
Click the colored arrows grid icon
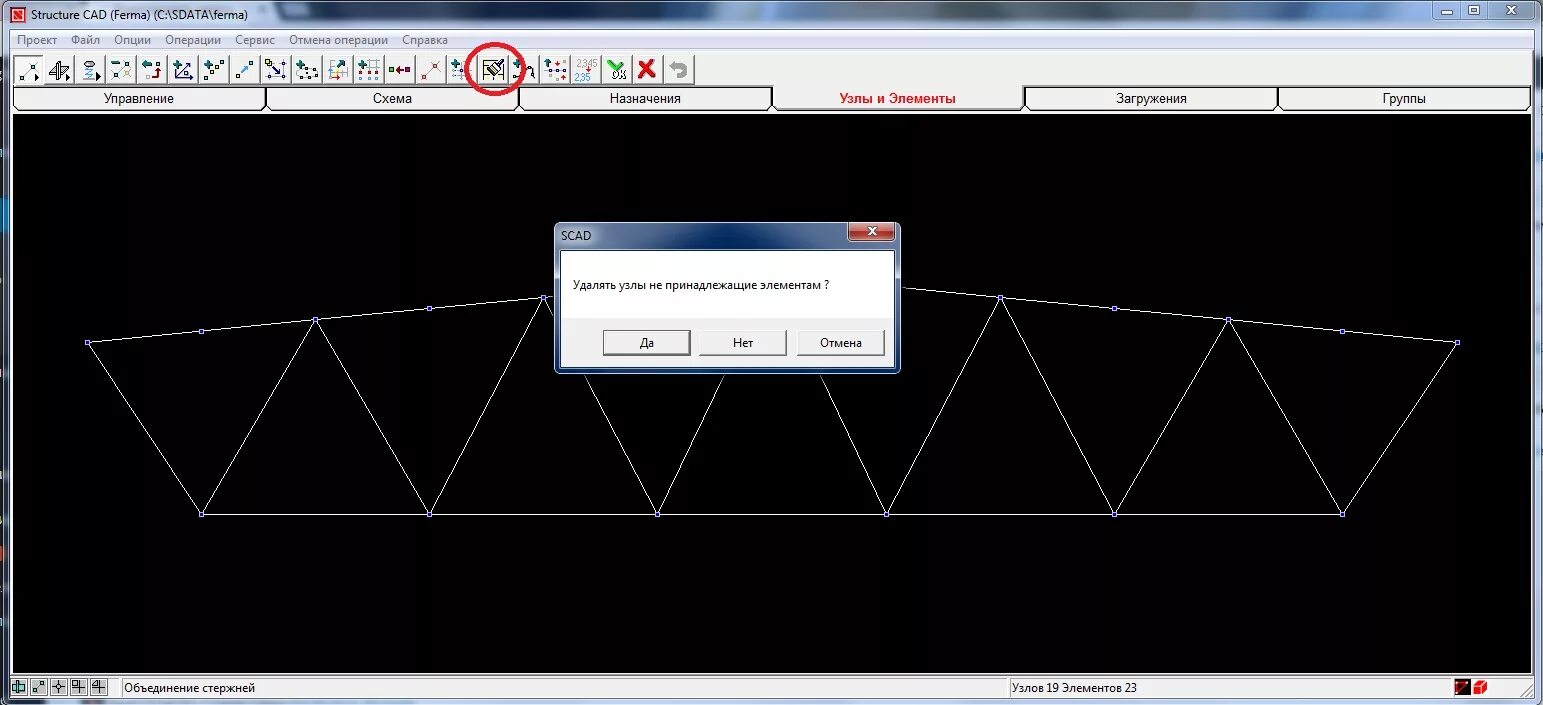[x=338, y=70]
